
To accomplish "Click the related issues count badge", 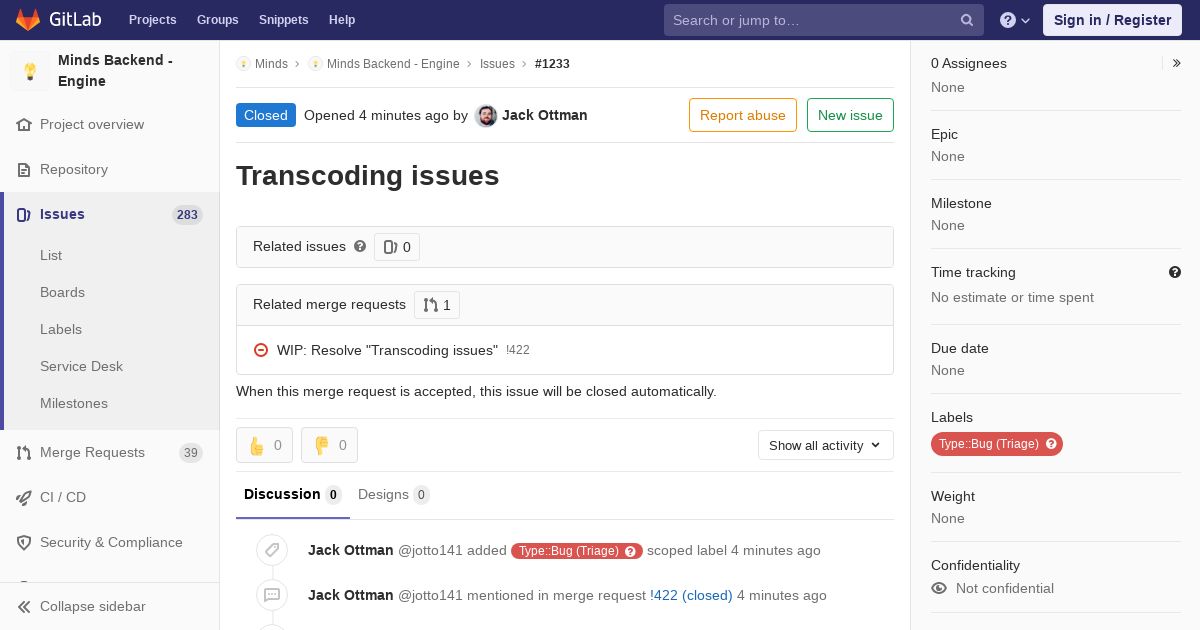I will point(397,247).
